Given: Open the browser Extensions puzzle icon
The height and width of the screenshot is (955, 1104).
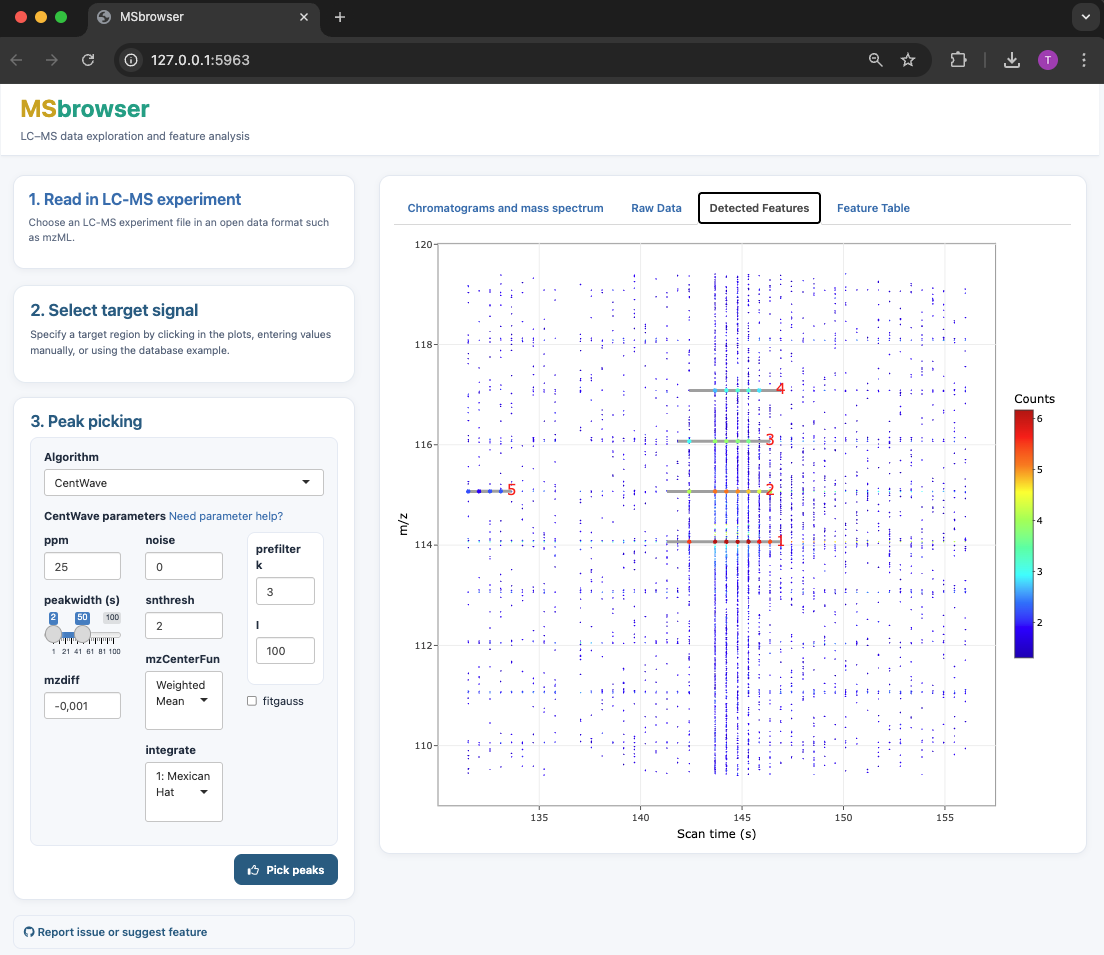Looking at the screenshot, I should pos(958,60).
